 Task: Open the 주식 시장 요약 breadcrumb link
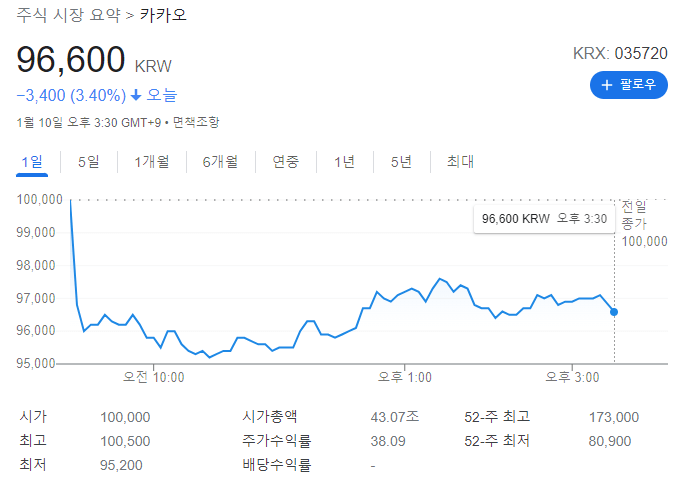pos(68,15)
